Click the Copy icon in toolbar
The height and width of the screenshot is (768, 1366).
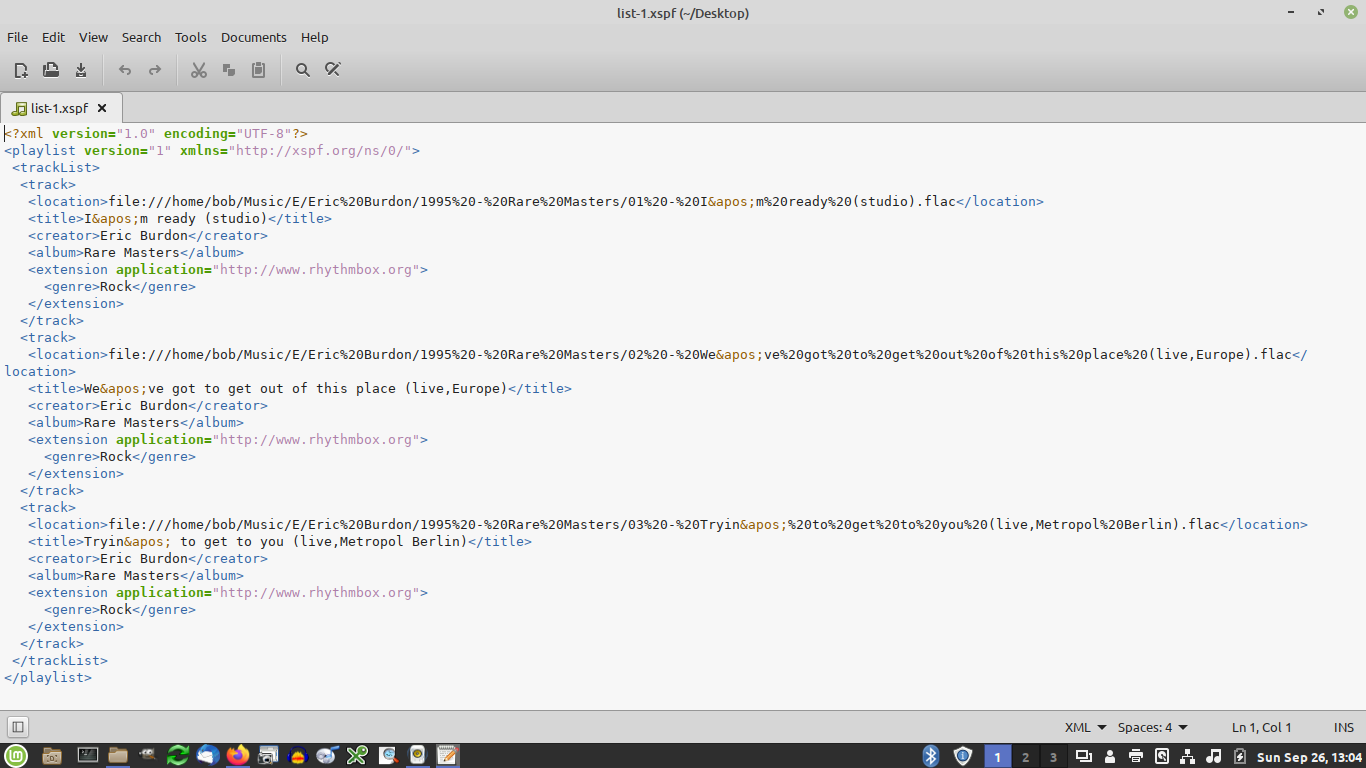pos(229,70)
